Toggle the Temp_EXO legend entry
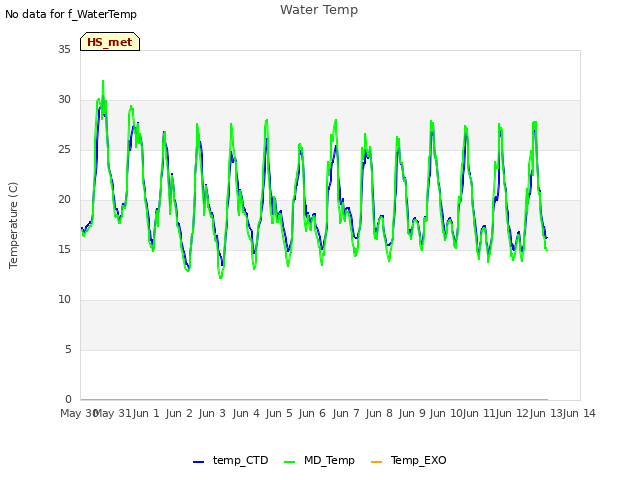640x480 pixels. pos(409,460)
